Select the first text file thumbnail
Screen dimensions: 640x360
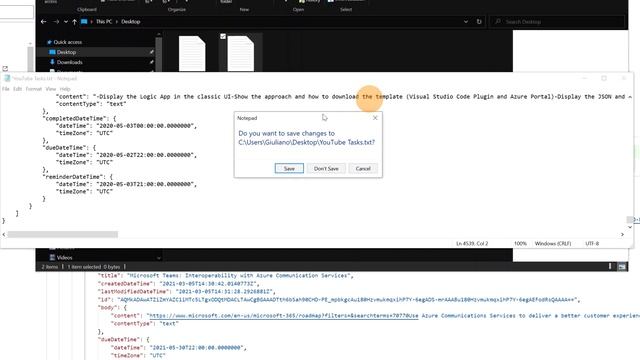[x=192, y=53]
